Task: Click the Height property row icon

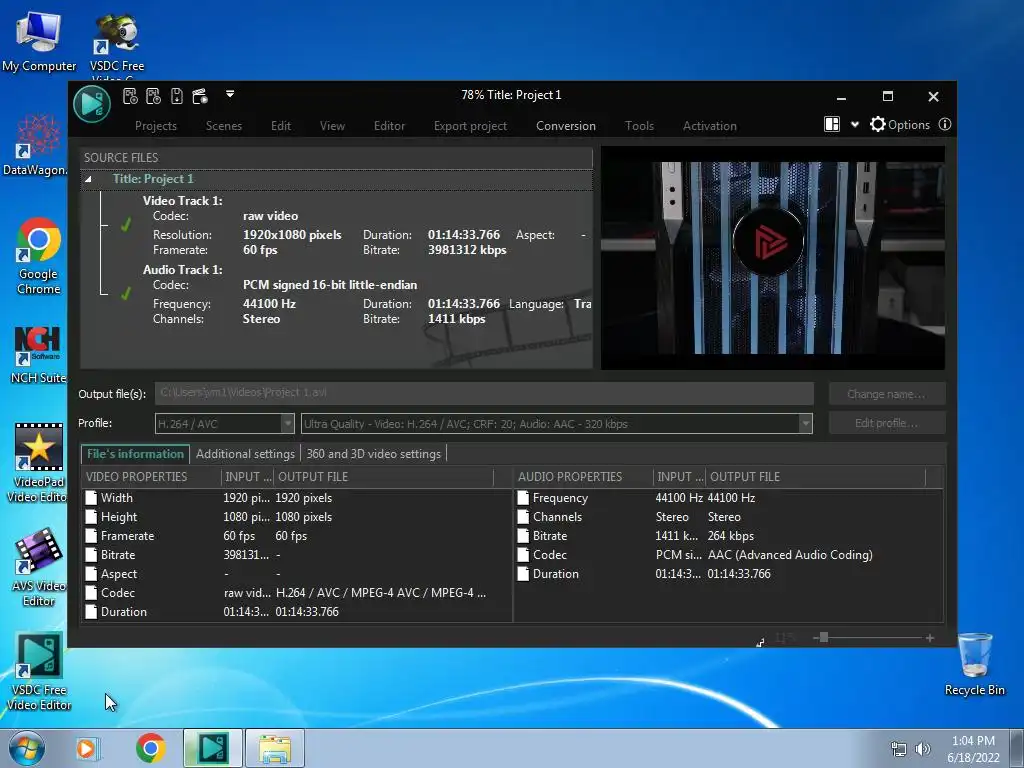Action: [x=91, y=517]
